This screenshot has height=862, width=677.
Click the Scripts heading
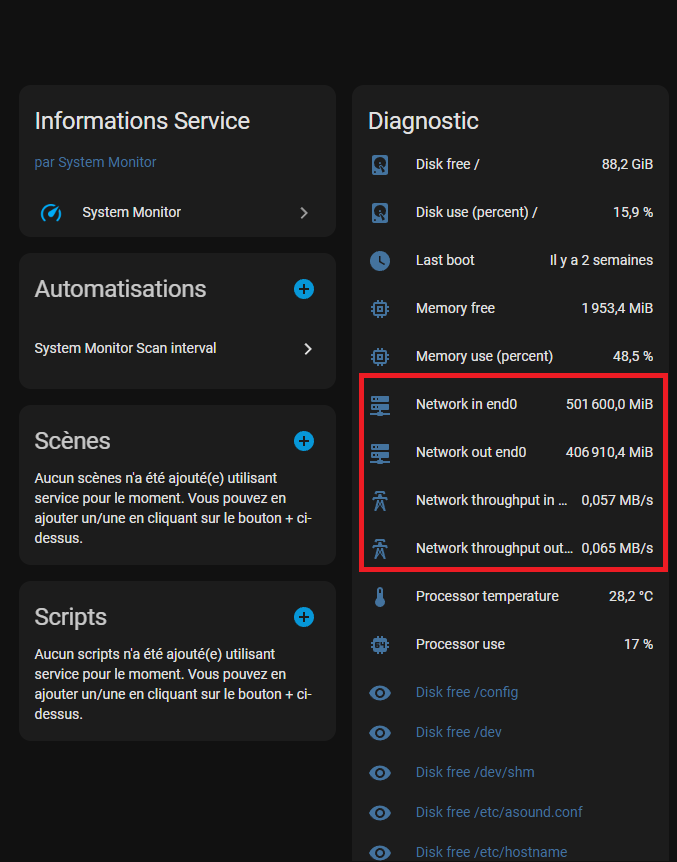point(70,617)
